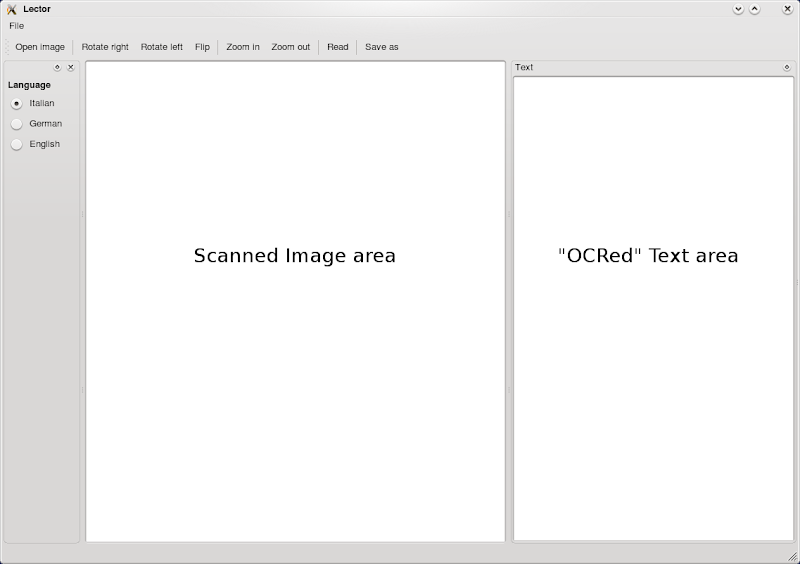Image resolution: width=800 pixels, height=564 pixels.
Task: Click the window resize grip
Action: pyautogui.click(x=793, y=558)
